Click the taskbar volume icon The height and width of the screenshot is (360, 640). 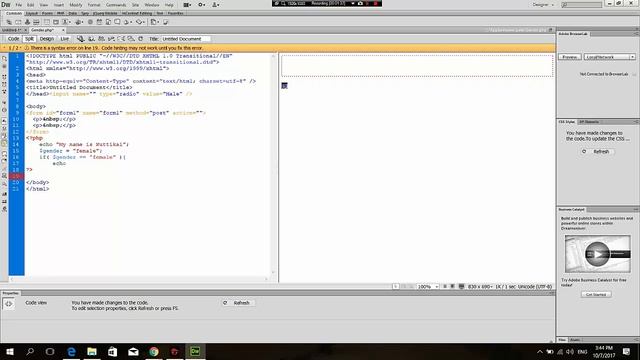pyautogui.click(x=570, y=351)
